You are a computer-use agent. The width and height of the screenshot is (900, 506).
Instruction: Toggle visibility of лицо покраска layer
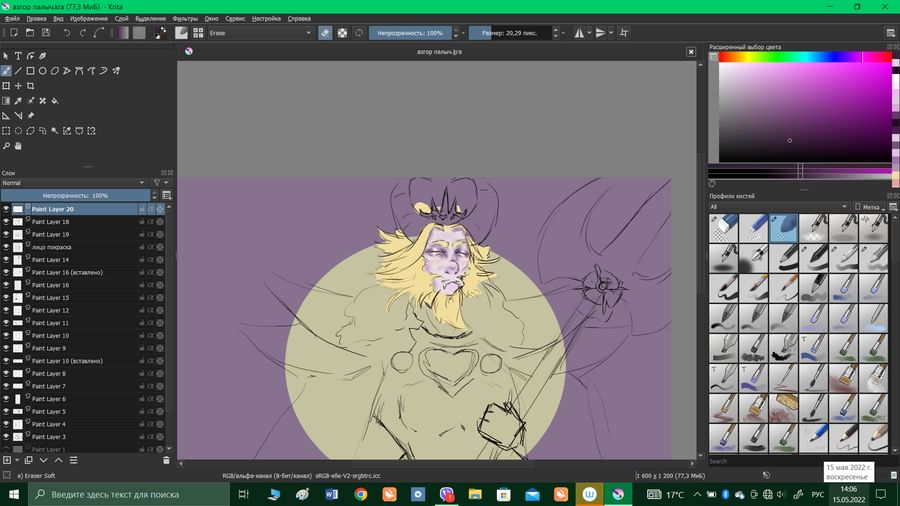click(6, 247)
